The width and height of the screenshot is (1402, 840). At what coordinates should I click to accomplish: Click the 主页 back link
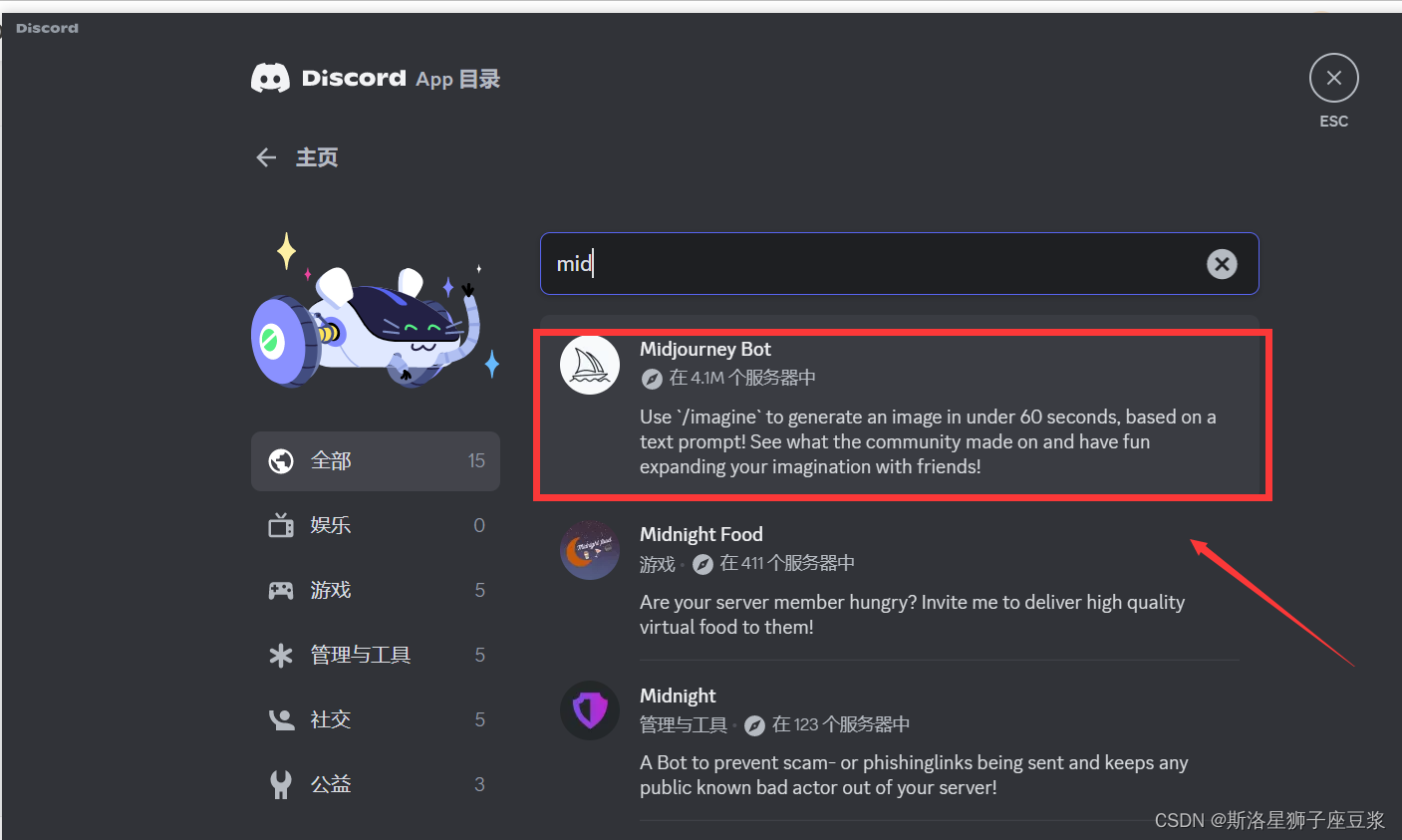(x=317, y=157)
